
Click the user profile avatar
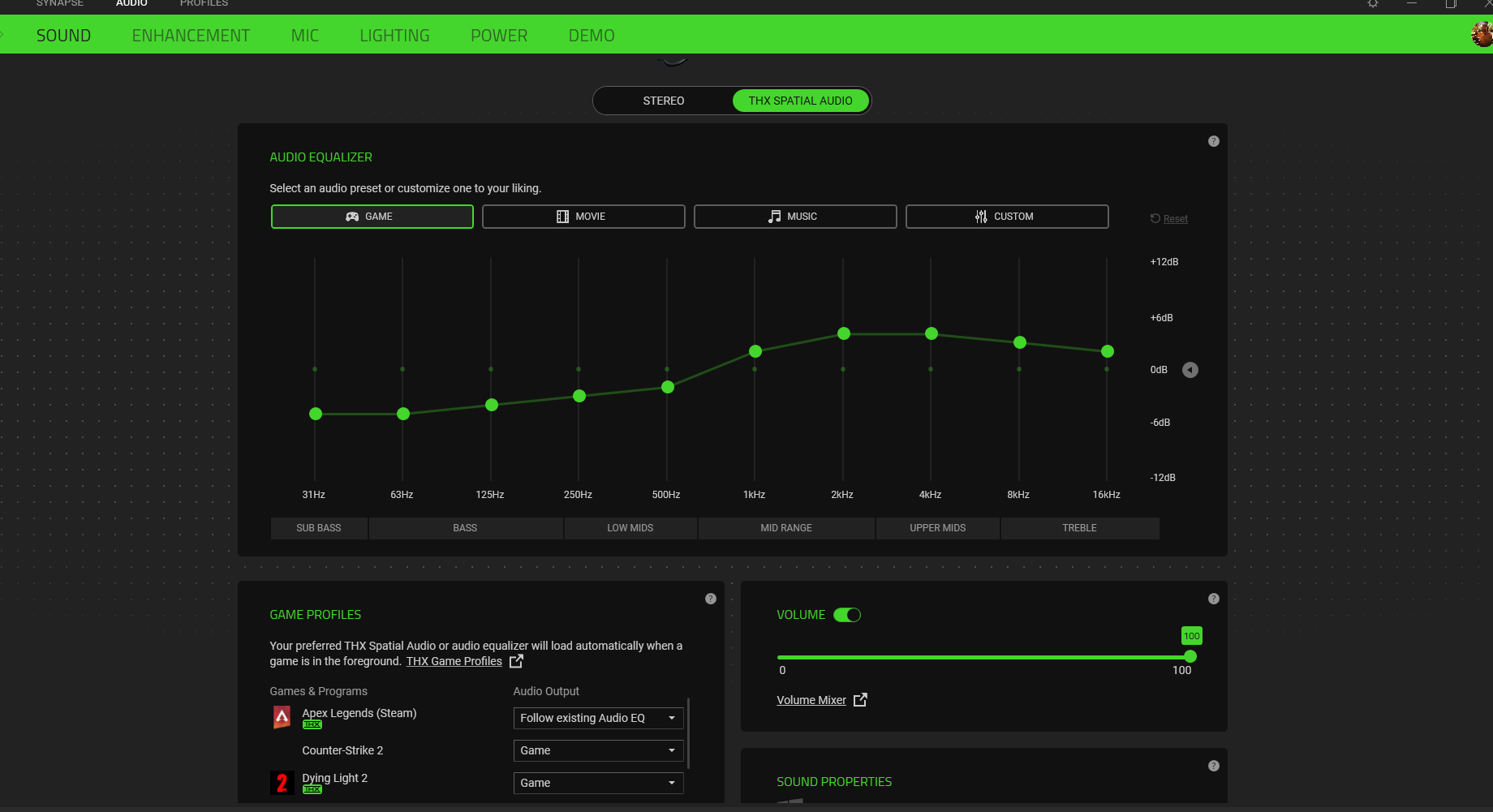(1482, 34)
